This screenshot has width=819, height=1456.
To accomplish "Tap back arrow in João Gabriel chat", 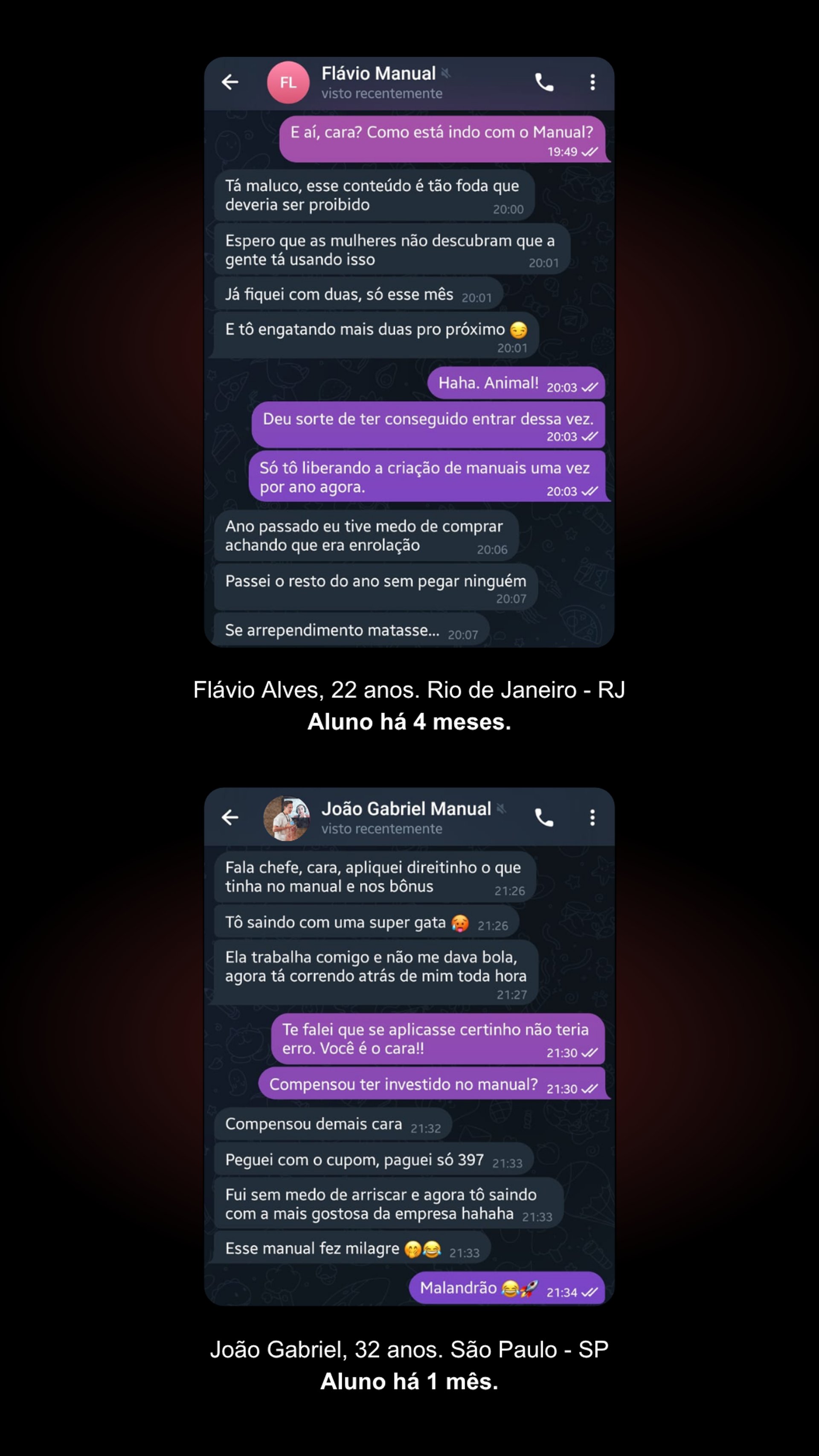I will (230, 817).
